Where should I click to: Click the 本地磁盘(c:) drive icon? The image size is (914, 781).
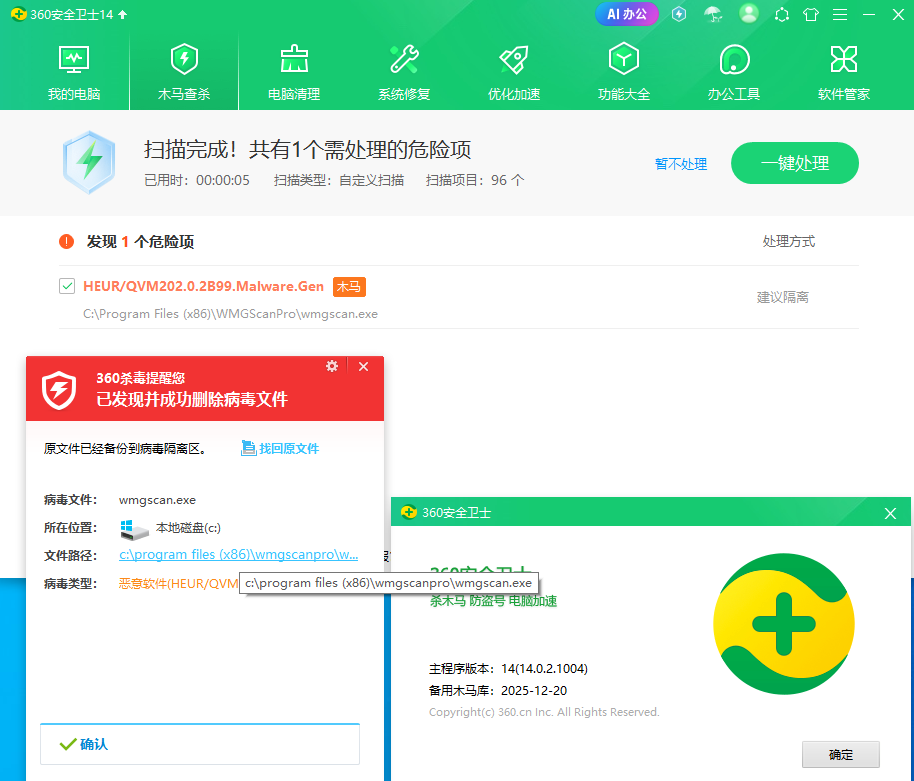pos(135,529)
